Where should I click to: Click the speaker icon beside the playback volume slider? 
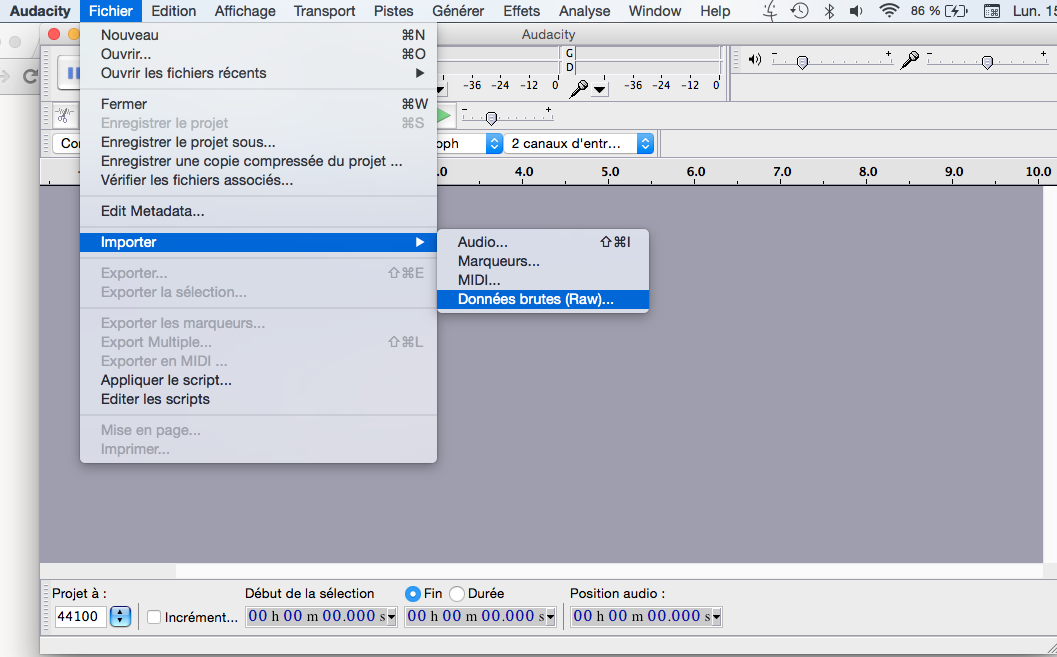pyautogui.click(x=755, y=60)
